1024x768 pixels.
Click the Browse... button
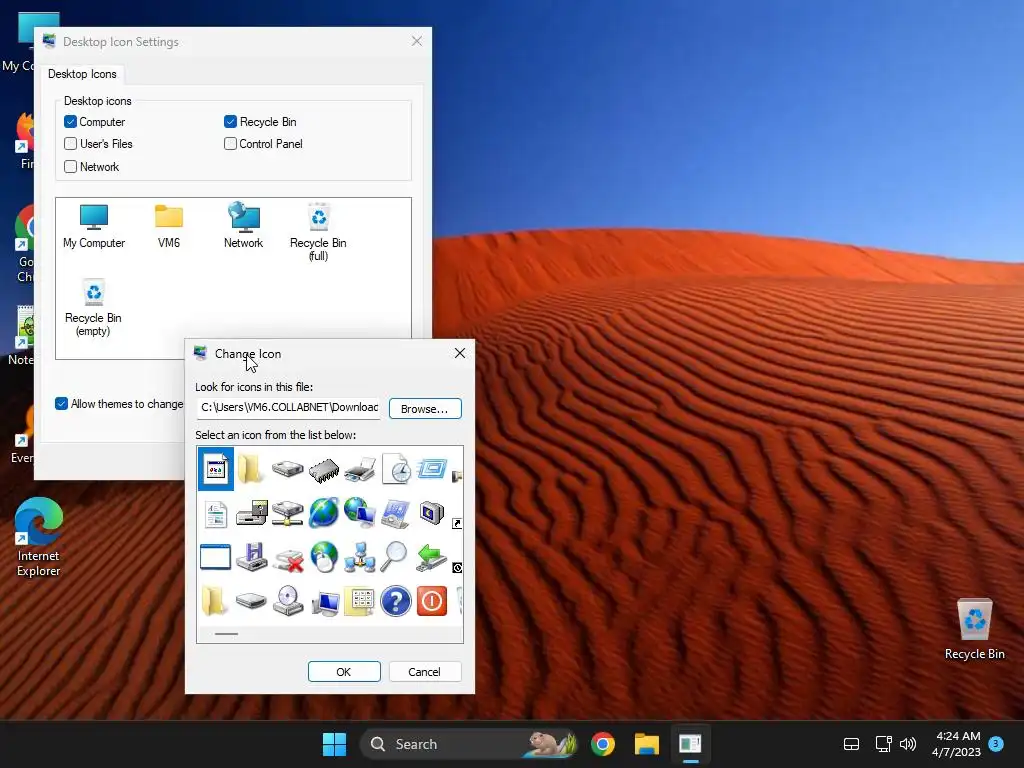coord(425,409)
